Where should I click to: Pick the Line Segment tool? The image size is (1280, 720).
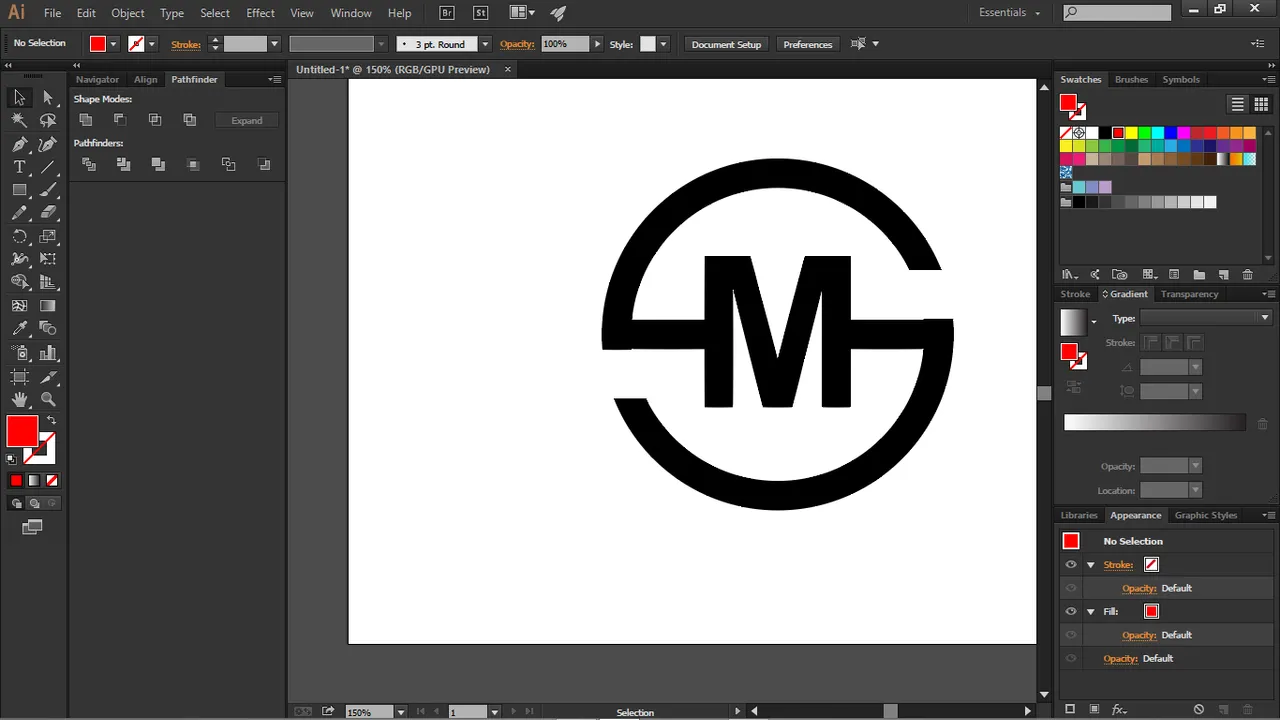tap(48, 167)
